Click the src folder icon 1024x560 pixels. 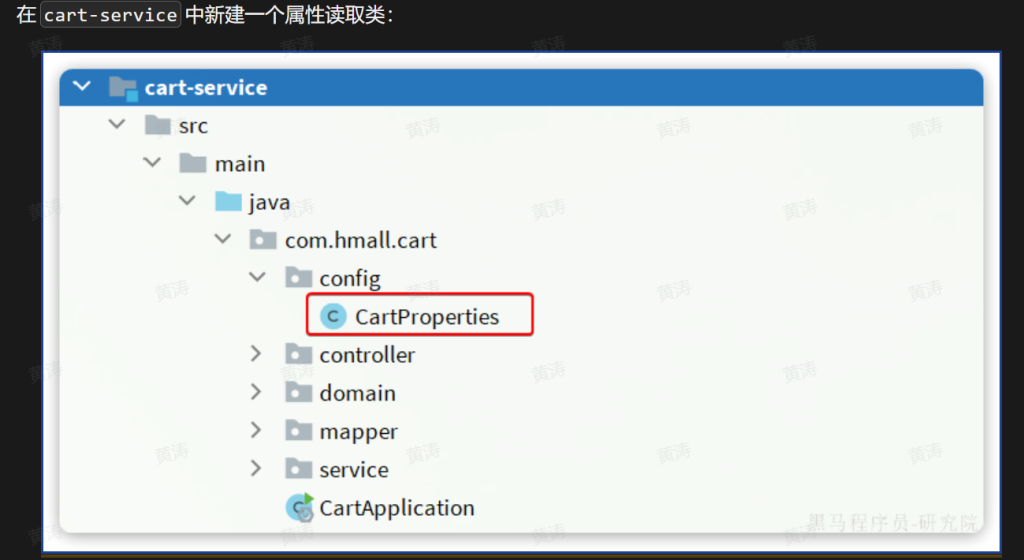[x=159, y=125]
